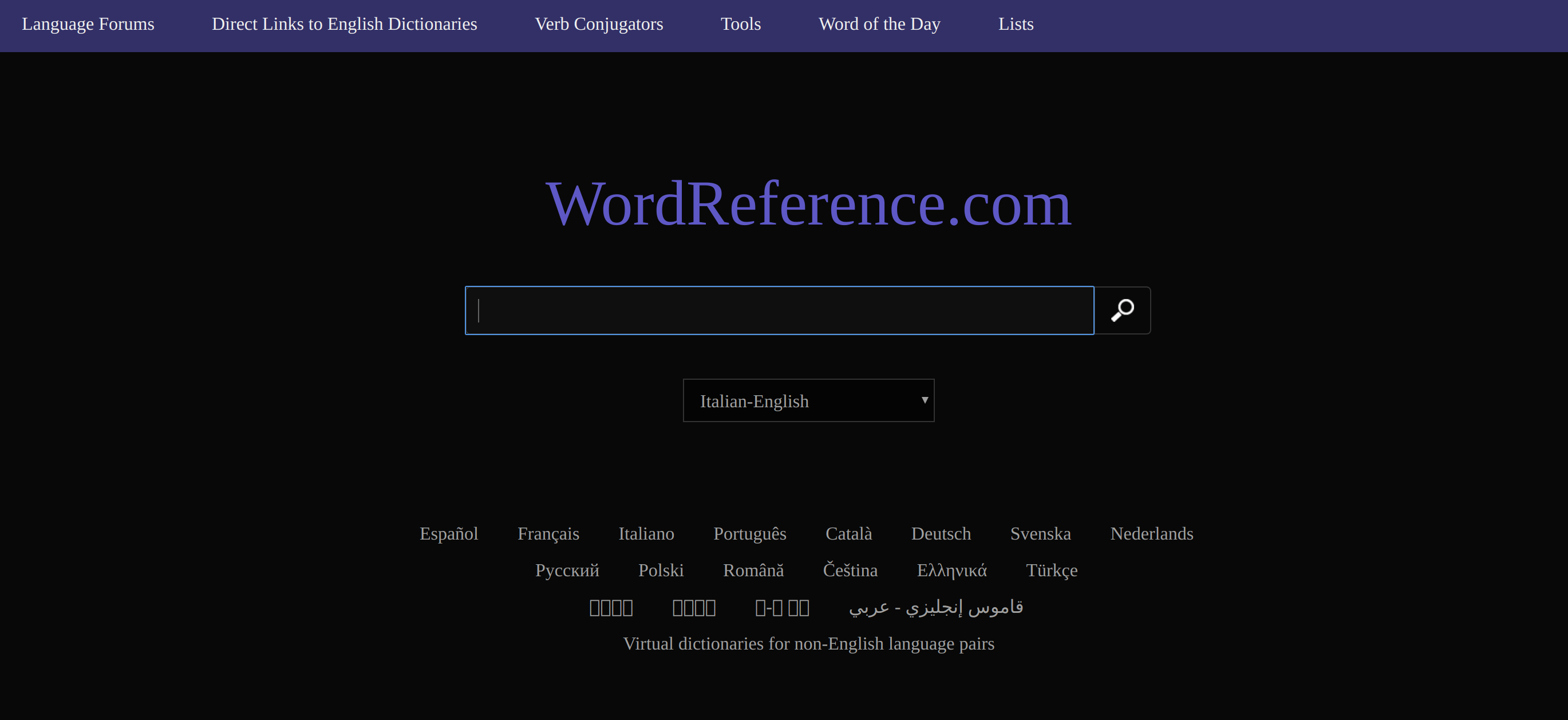Click the WordReference.com logo title
Image resolution: width=1568 pixels, height=720 pixels.
pos(808,204)
